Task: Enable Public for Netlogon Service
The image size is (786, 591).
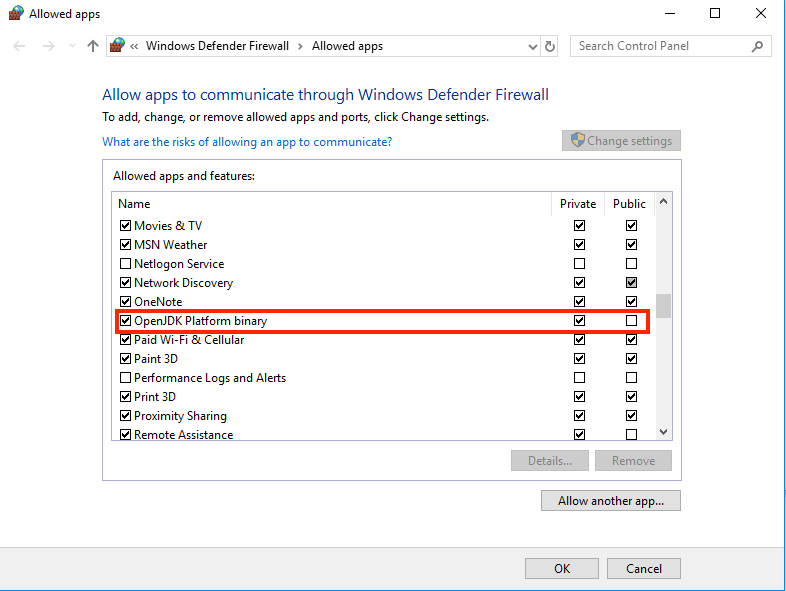Action: (631, 263)
